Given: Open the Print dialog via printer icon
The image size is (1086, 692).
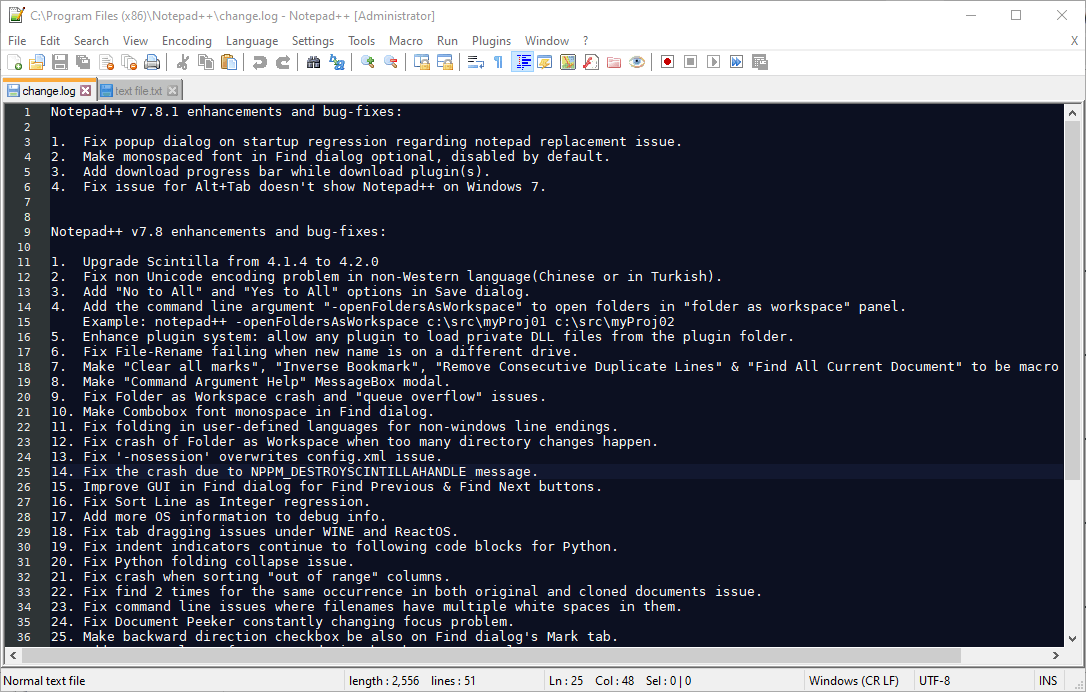Looking at the screenshot, I should pyautogui.click(x=152, y=62).
